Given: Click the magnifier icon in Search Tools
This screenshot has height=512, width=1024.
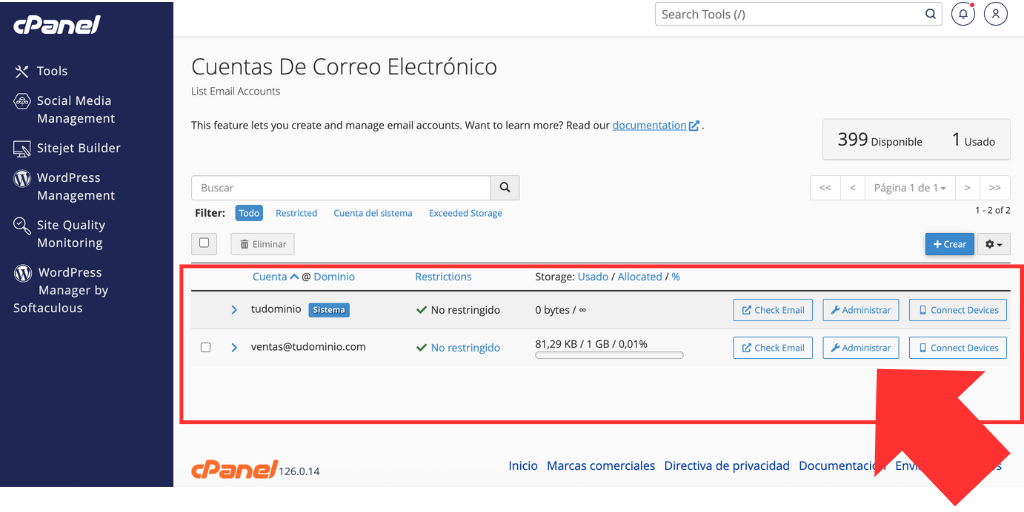Looking at the screenshot, I should (x=930, y=14).
